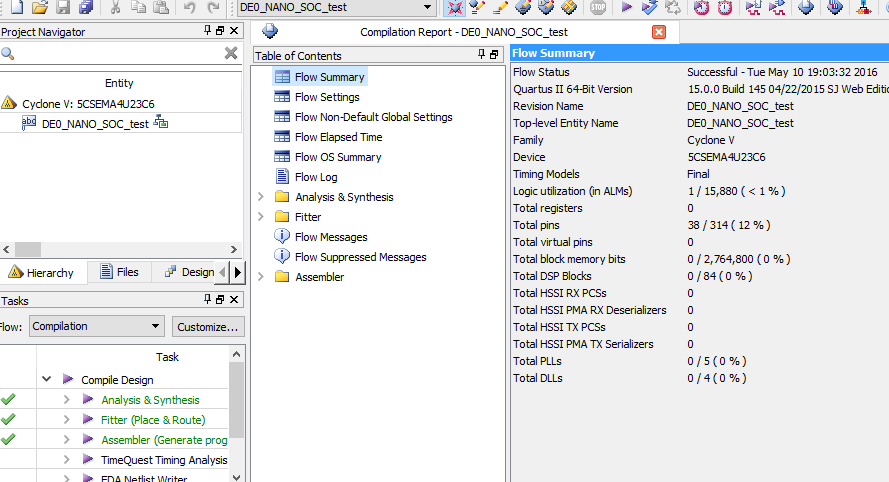This screenshot has height=482, width=889.
Task: Open Flow Messages entry
Action: [x=331, y=237]
